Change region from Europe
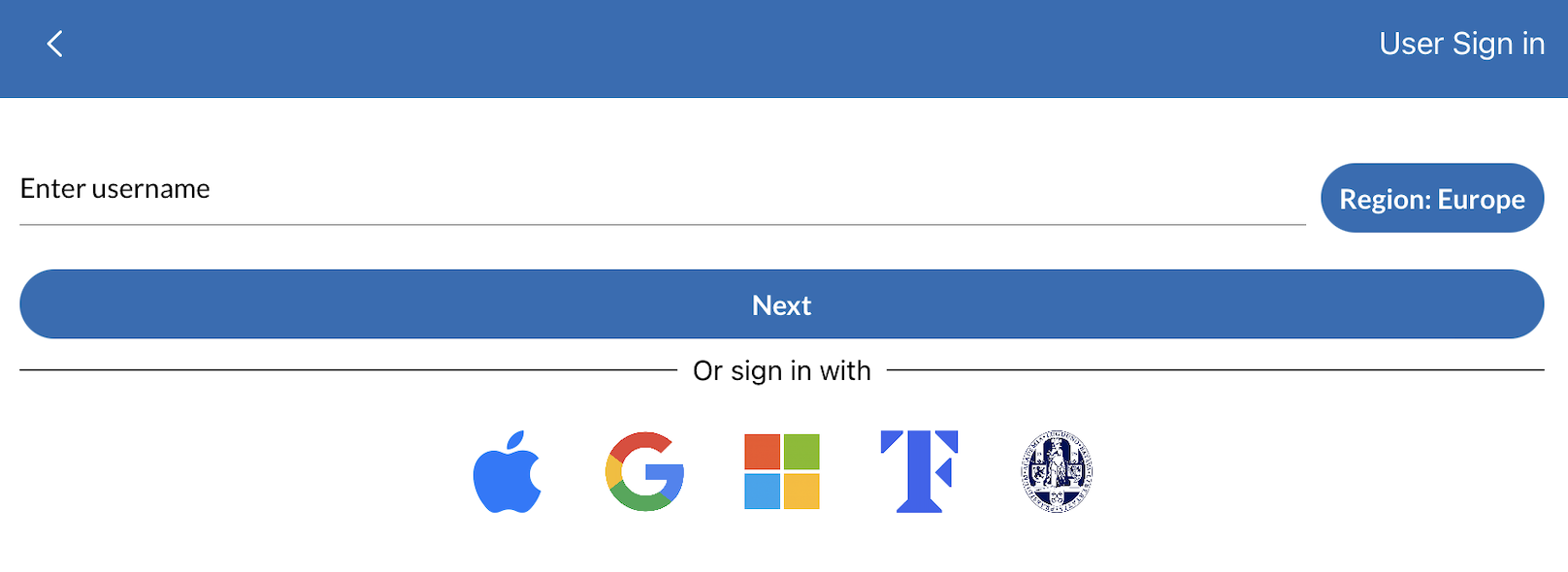Image resolution: width=1568 pixels, height=572 pixels. [x=1432, y=198]
